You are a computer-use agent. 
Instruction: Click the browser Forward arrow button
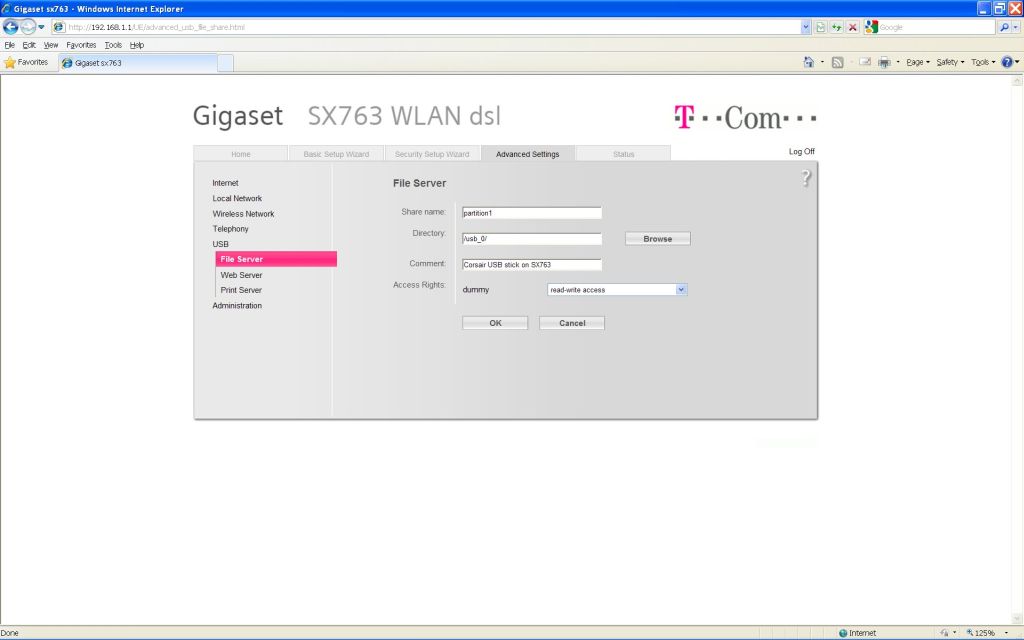tap(28, 27)
